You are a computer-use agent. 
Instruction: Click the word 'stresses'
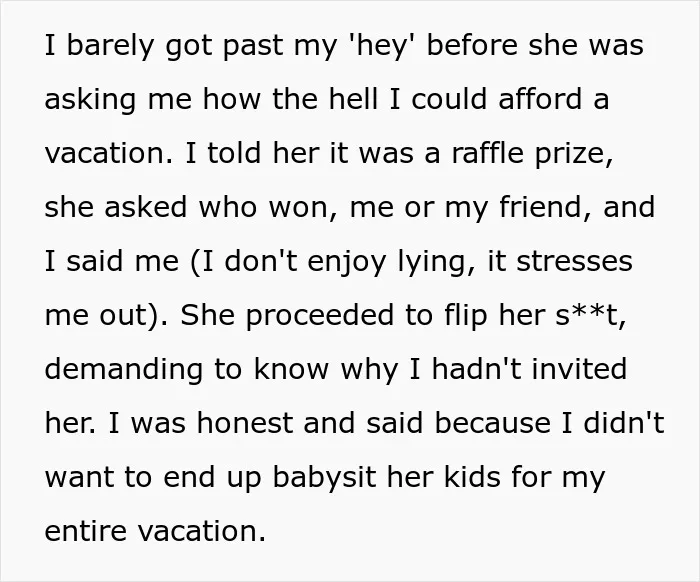tap(574, 262)
